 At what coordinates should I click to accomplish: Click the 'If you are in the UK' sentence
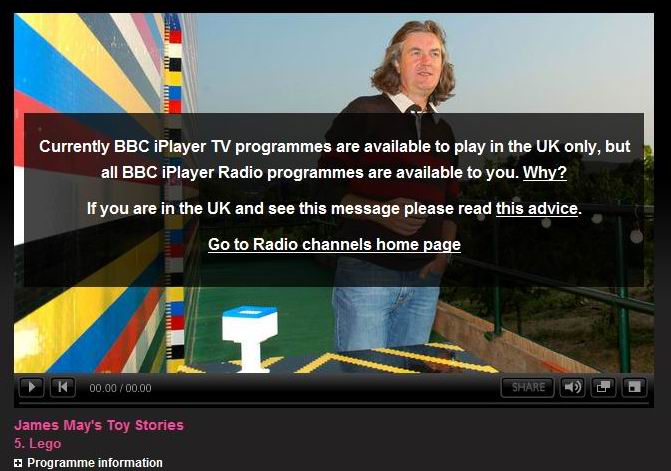pyautogui.click(x=334, y=208)
